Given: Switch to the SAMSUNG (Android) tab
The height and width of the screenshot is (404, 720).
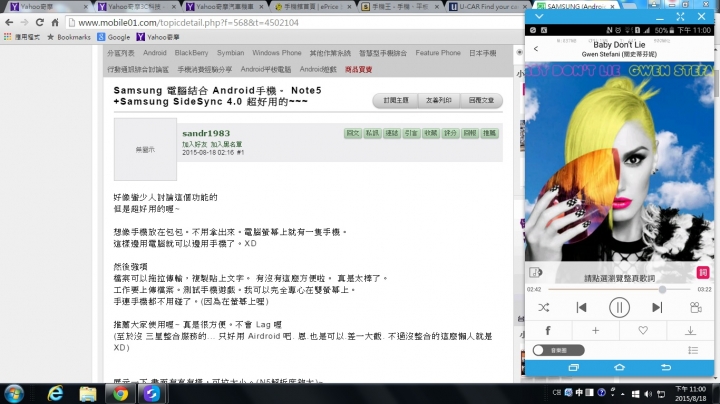Looking at the screenshot, I should point(574,6).
